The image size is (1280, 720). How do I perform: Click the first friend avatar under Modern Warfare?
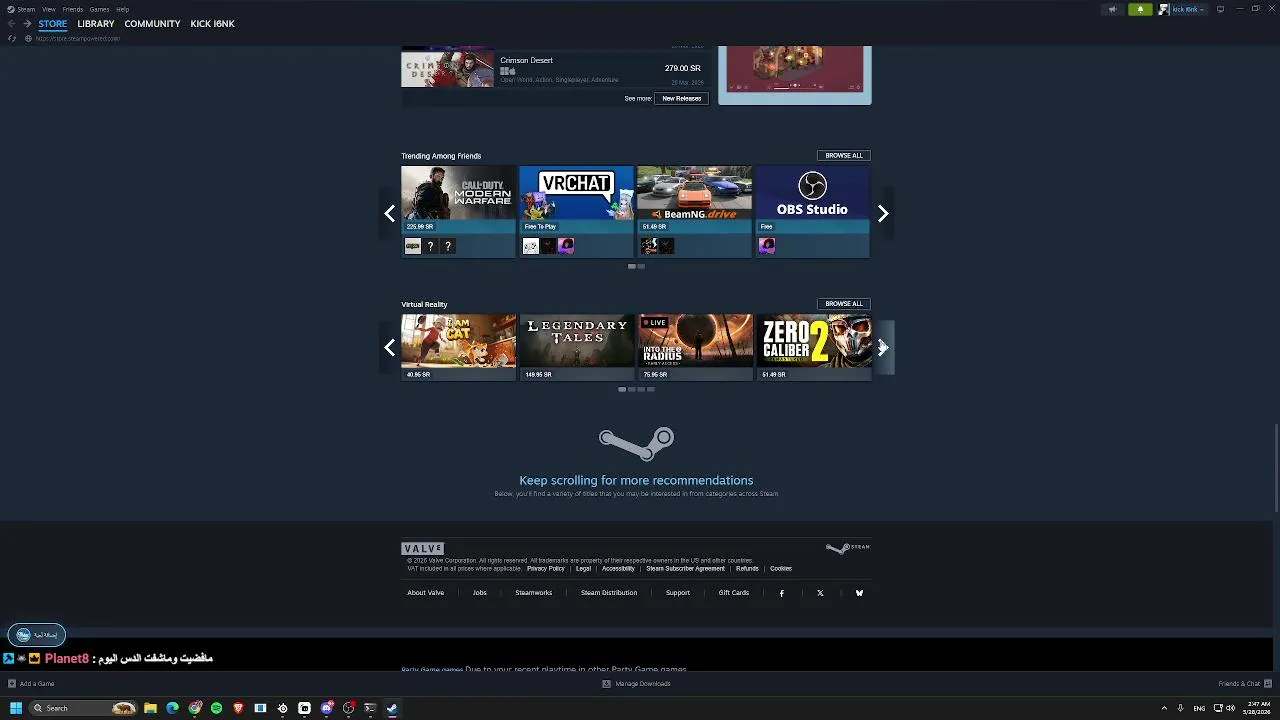click(413, 246)
